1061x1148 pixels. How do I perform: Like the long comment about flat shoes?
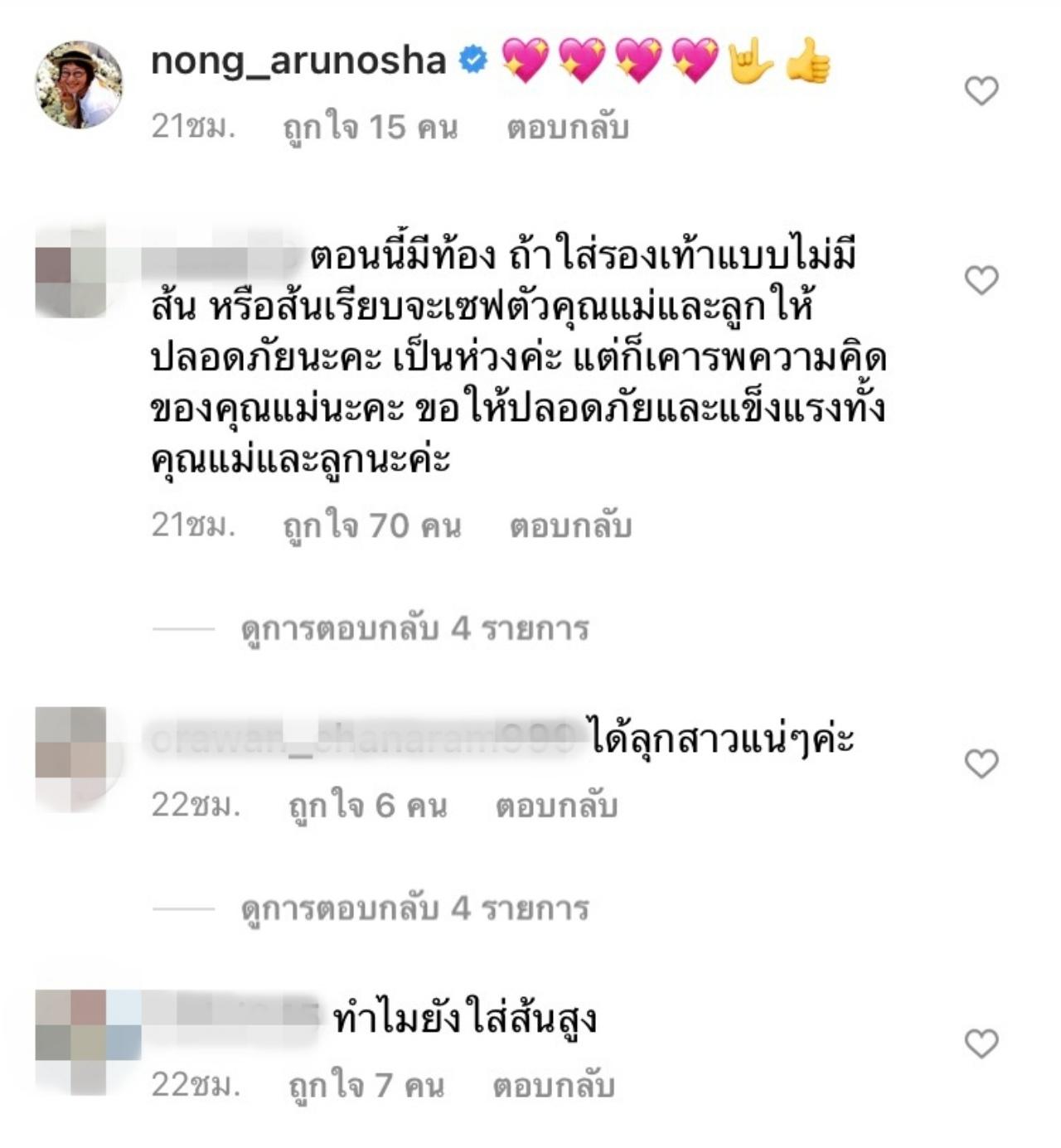[981, 280]
